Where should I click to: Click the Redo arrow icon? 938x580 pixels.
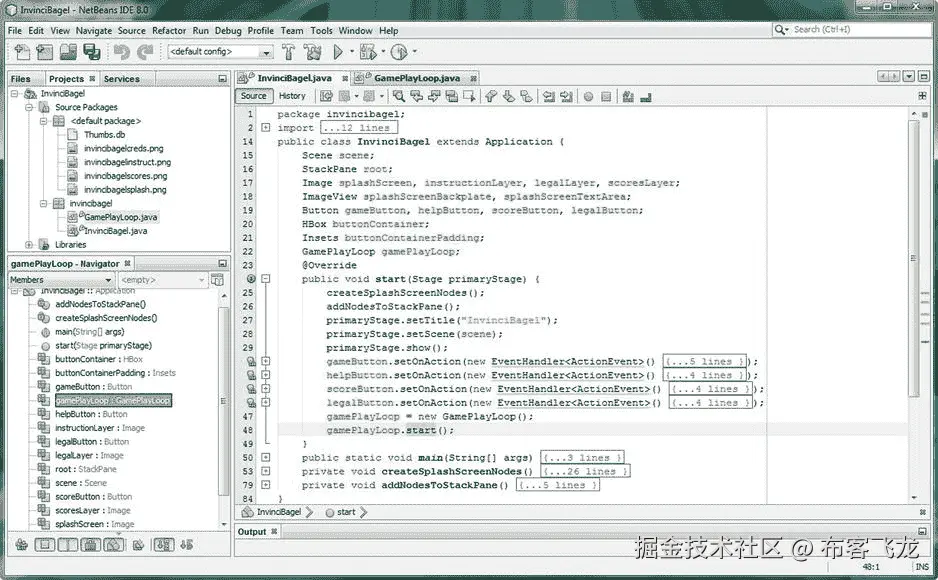point(145,53)
